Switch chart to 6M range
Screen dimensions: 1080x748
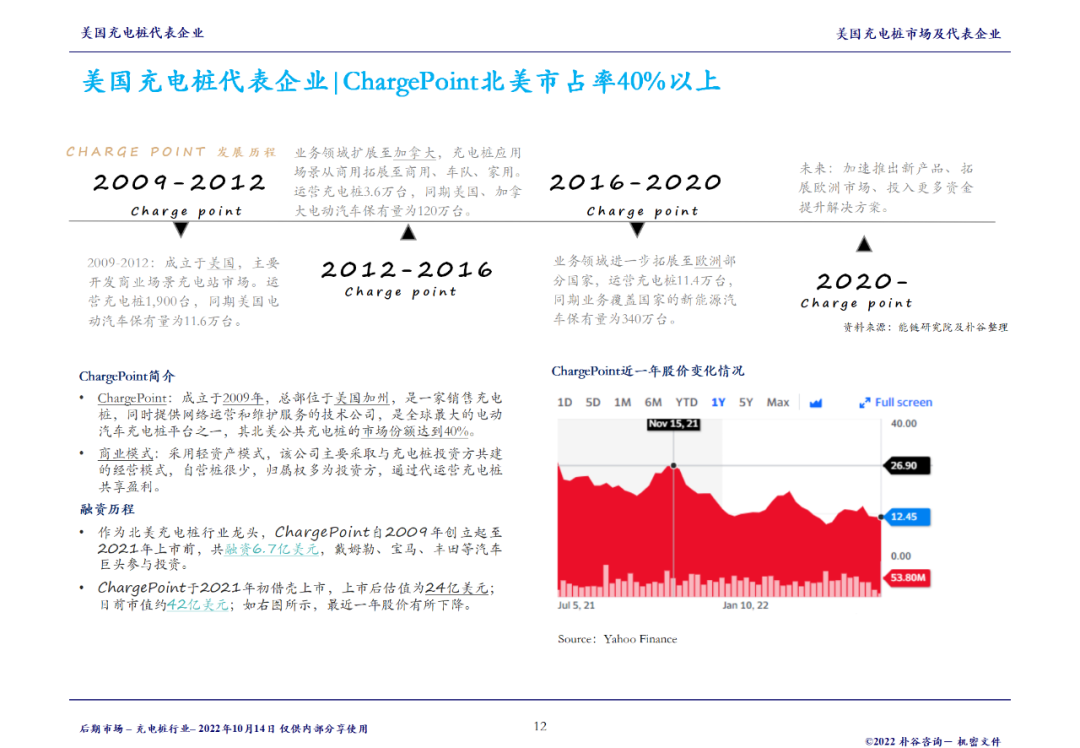coord(653,402)
